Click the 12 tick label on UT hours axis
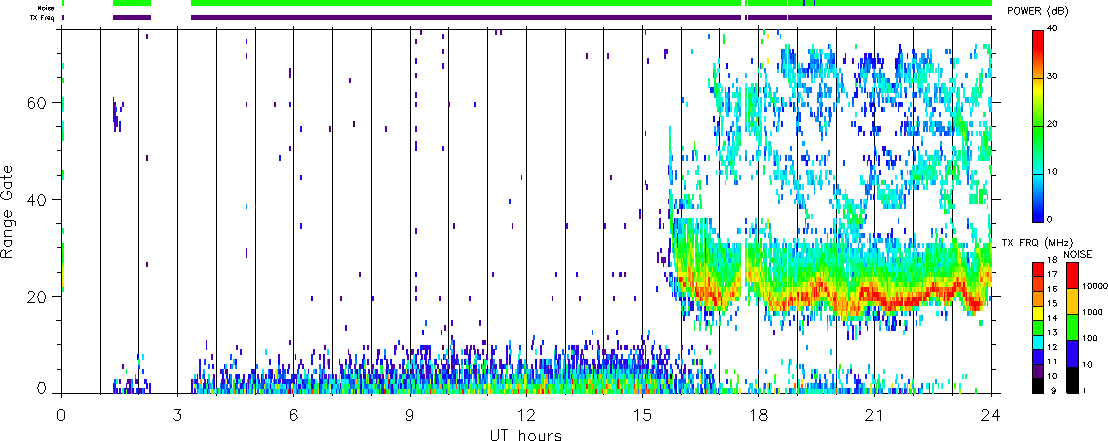This screenshot has height=441, width=1108. (526, 414)
